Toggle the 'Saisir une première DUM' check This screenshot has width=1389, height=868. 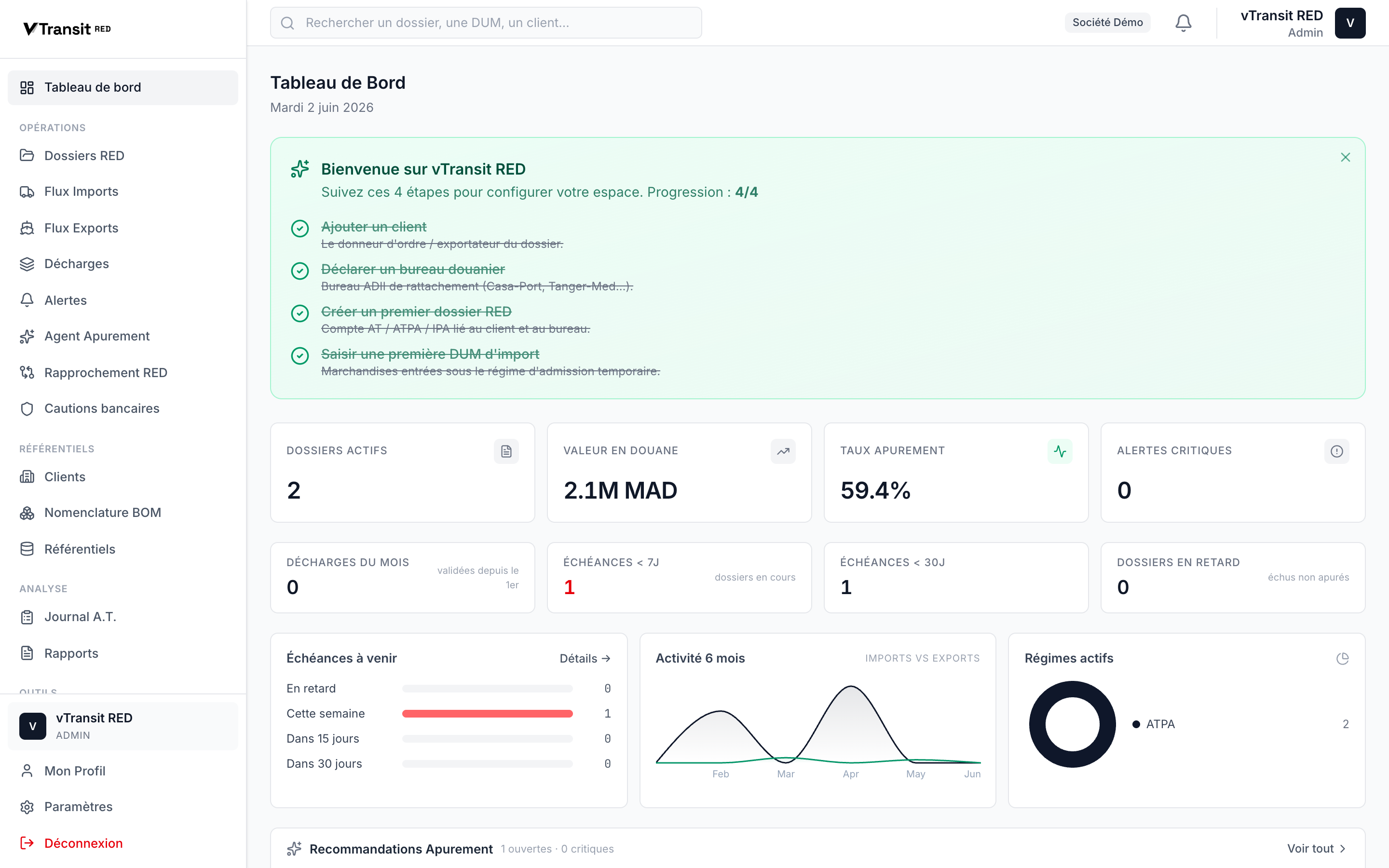tap(300, 356)
